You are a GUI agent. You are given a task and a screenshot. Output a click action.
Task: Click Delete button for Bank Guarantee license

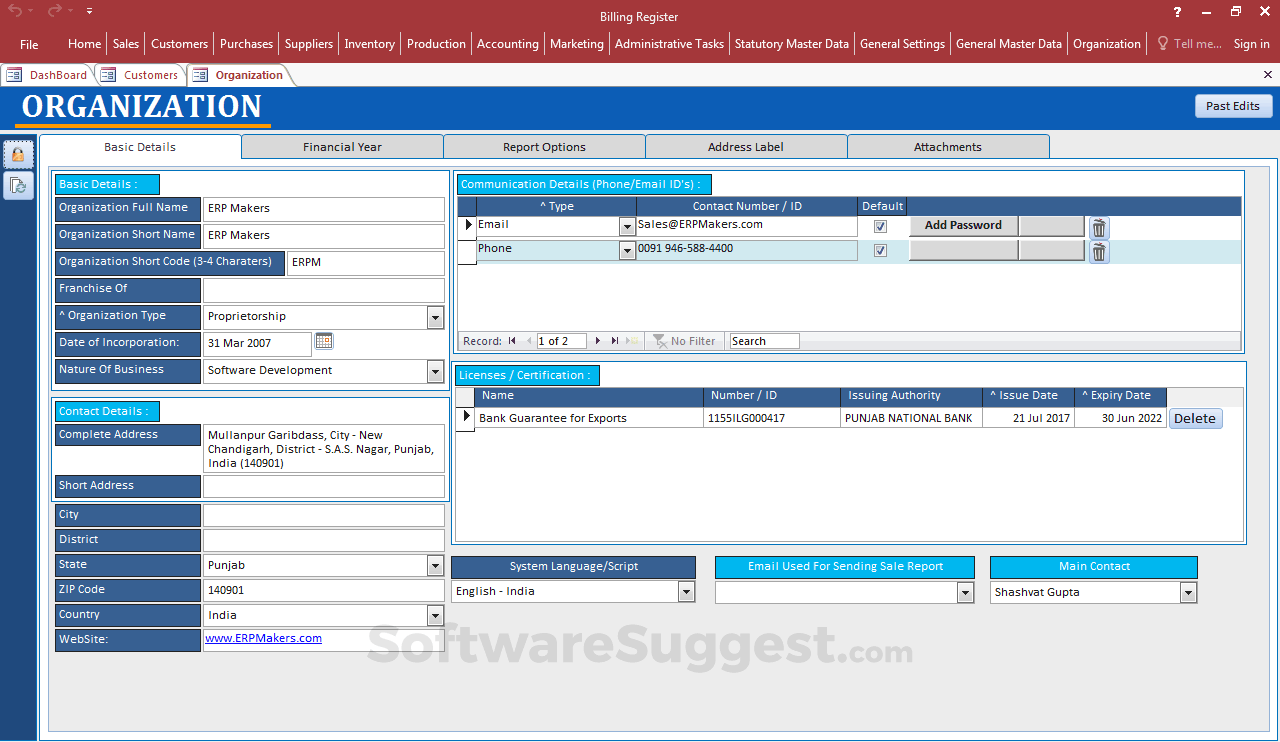[x=1195, y=419]
